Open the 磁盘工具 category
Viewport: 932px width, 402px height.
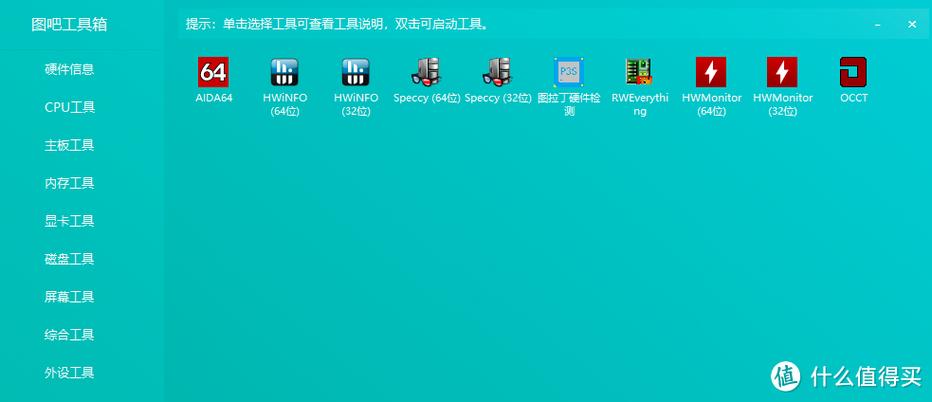70,259
